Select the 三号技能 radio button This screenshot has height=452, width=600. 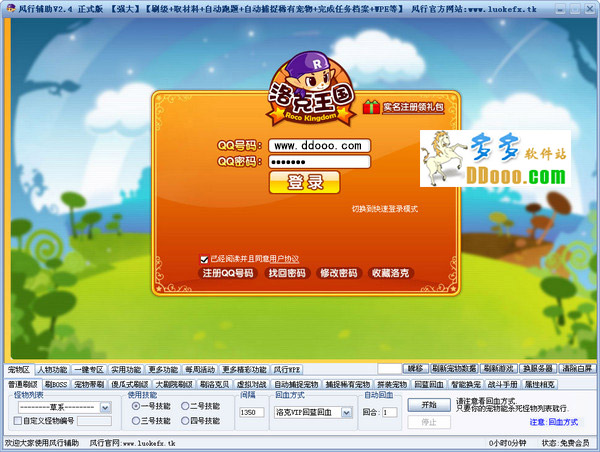135,421
